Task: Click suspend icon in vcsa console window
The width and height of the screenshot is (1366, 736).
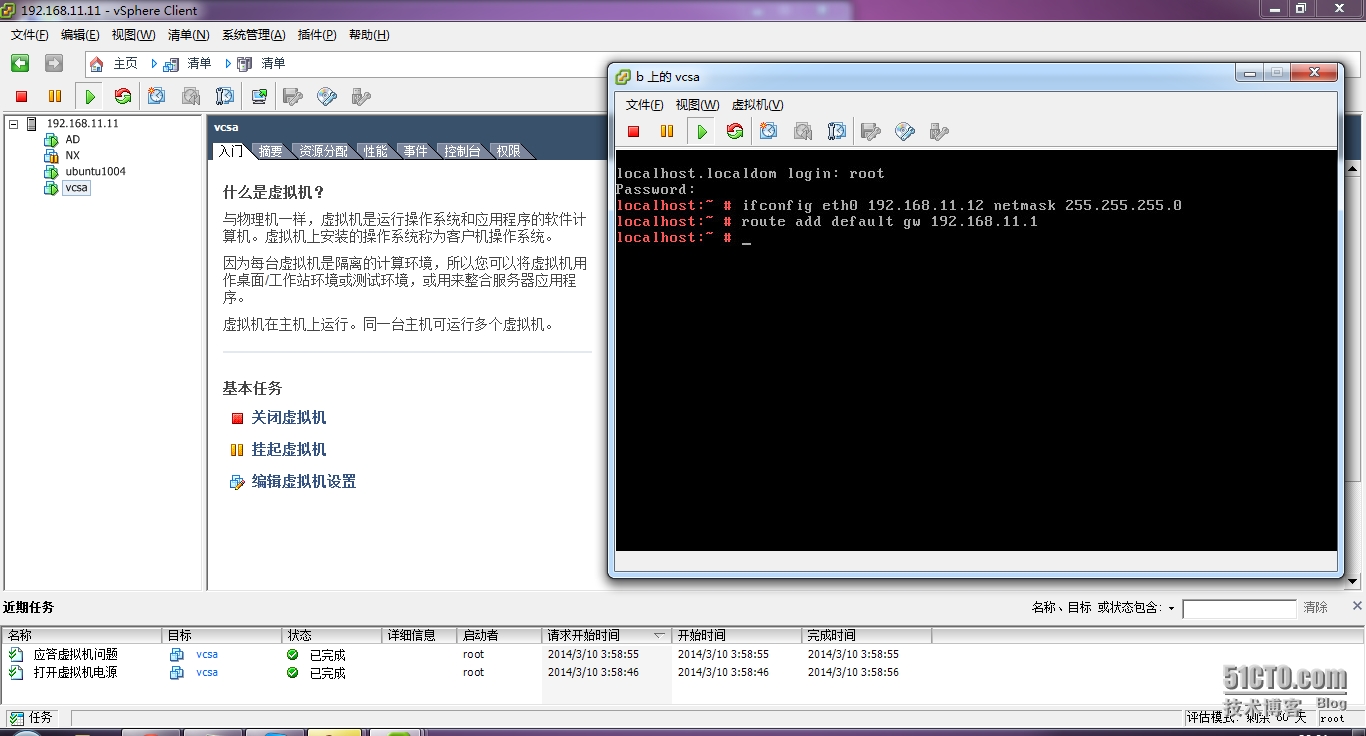Action: (667, 131)
